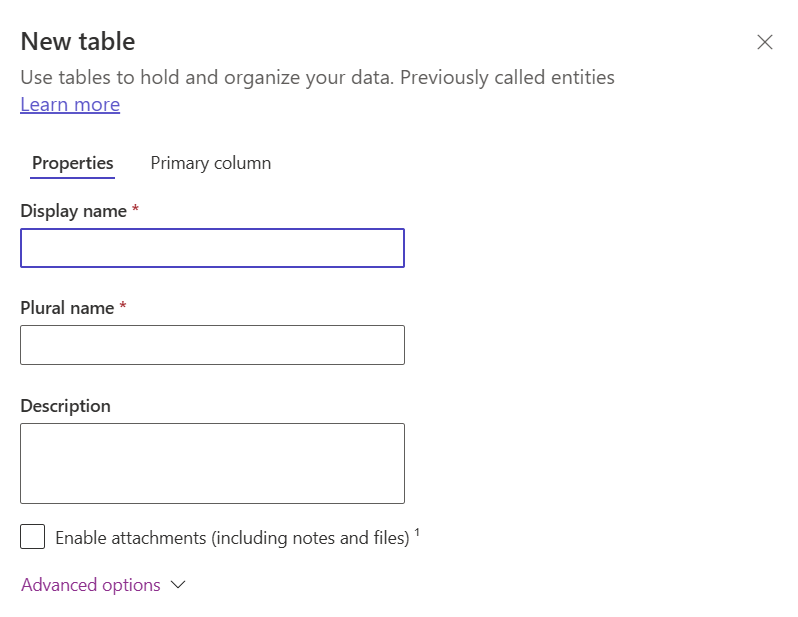Select the Properties tab

coord(72,163)
